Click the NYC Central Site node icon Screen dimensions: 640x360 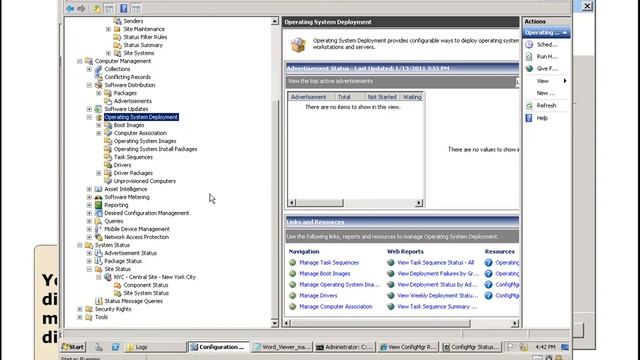tap(108, 277)
